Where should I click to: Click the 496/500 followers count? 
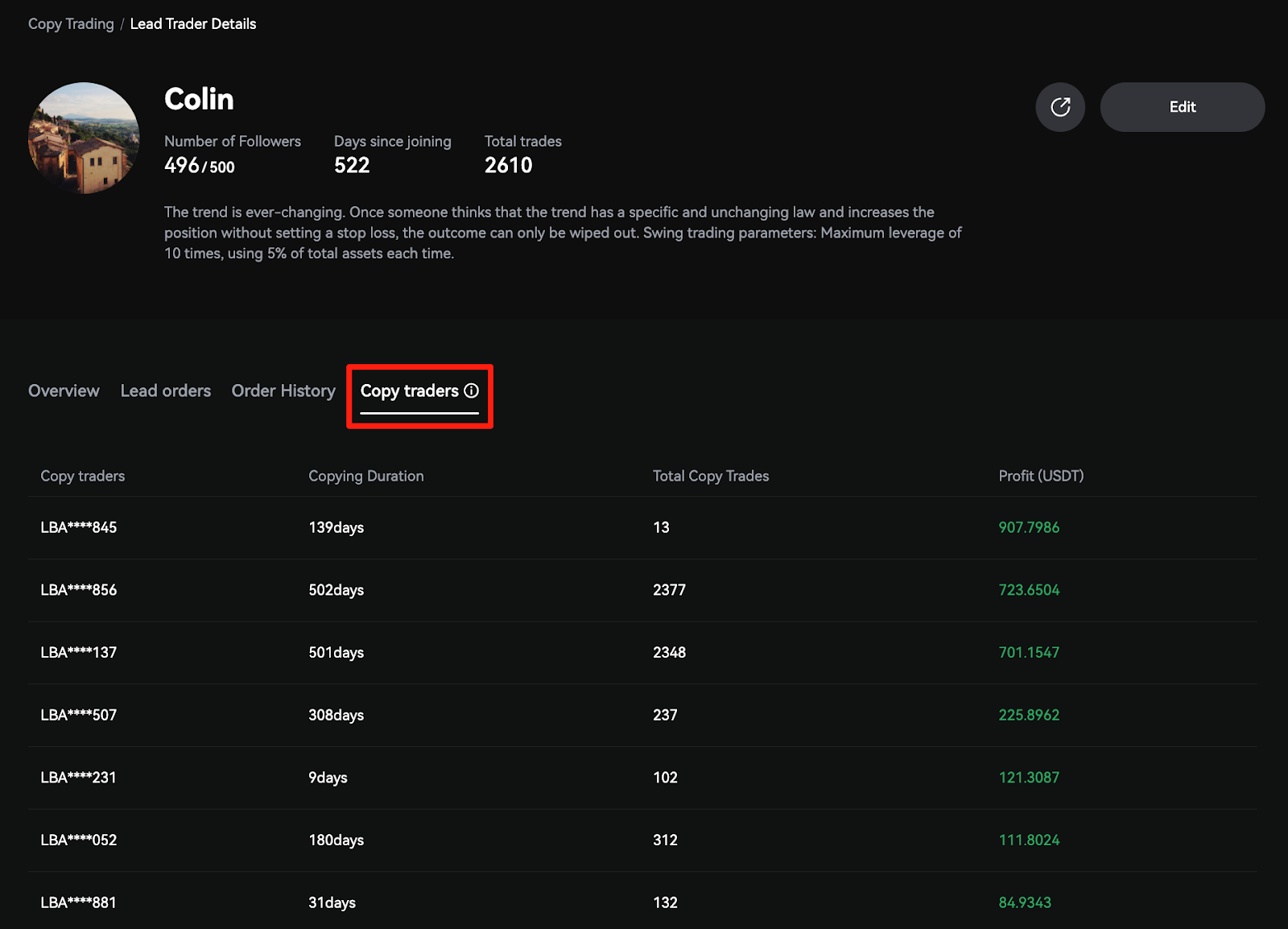click(x=200, y=166)
